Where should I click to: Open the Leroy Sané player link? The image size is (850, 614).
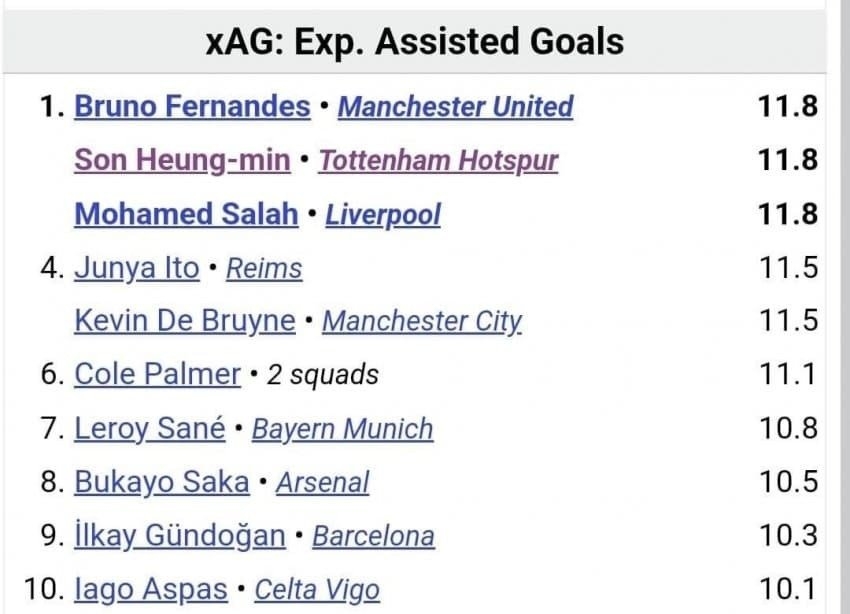150,428
